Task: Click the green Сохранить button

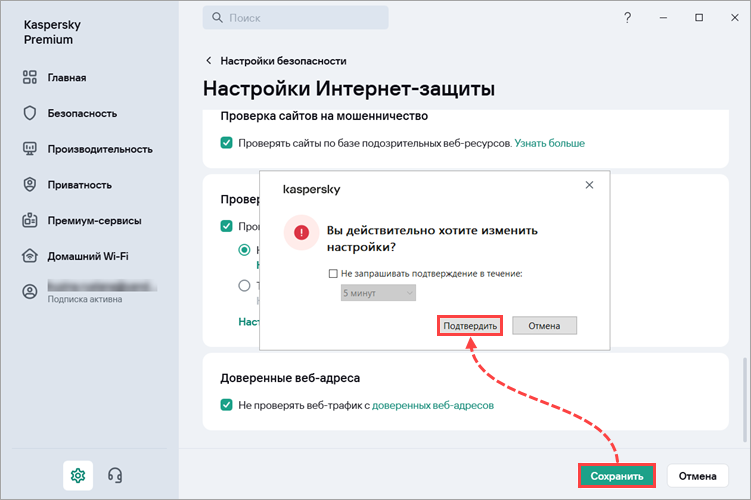Action: 617,476
